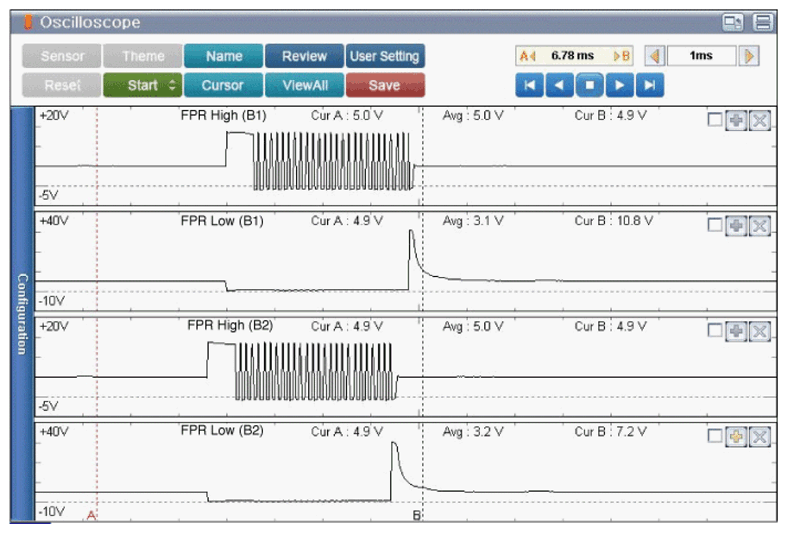The image size is (787, 533).
Task: Tick the FPR Low (B2) channel checkbox
Action: click(x=715, y=436)
